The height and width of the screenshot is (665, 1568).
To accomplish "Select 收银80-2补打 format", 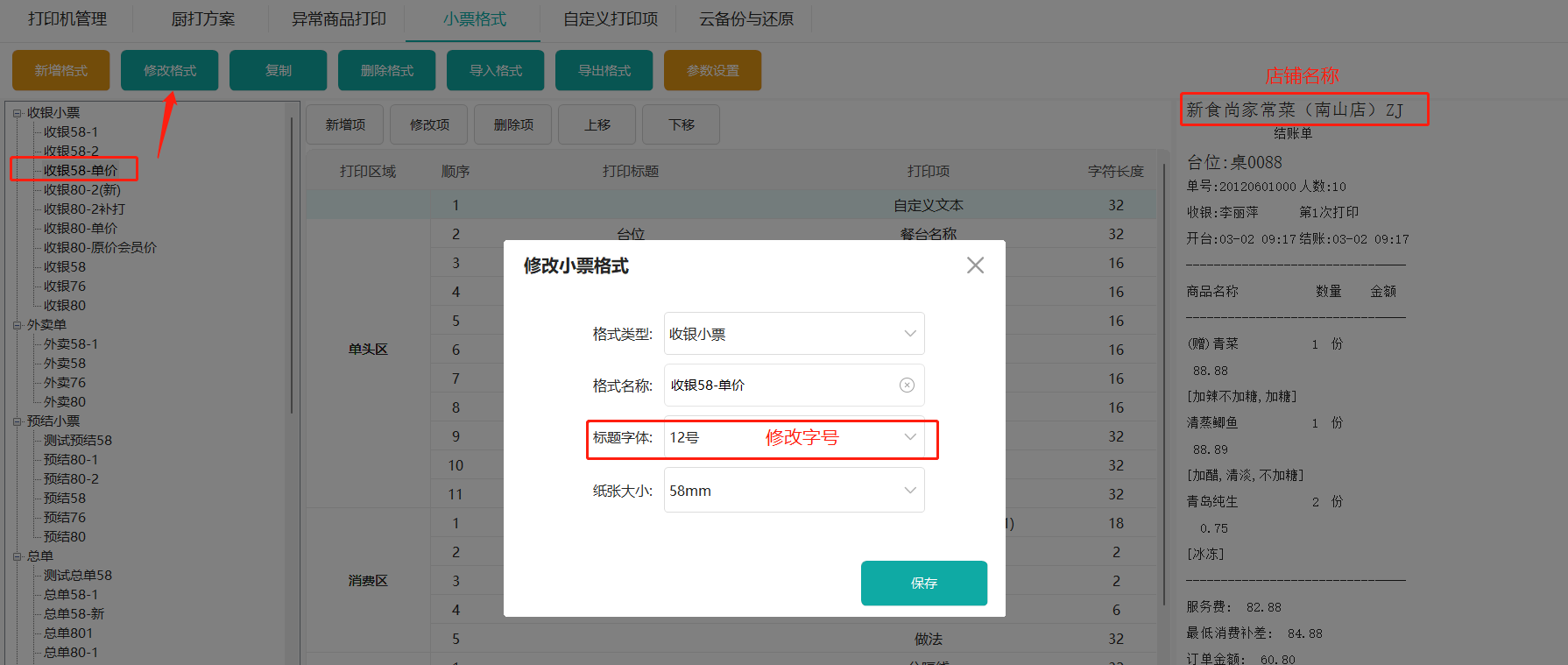I will [84, 209].
